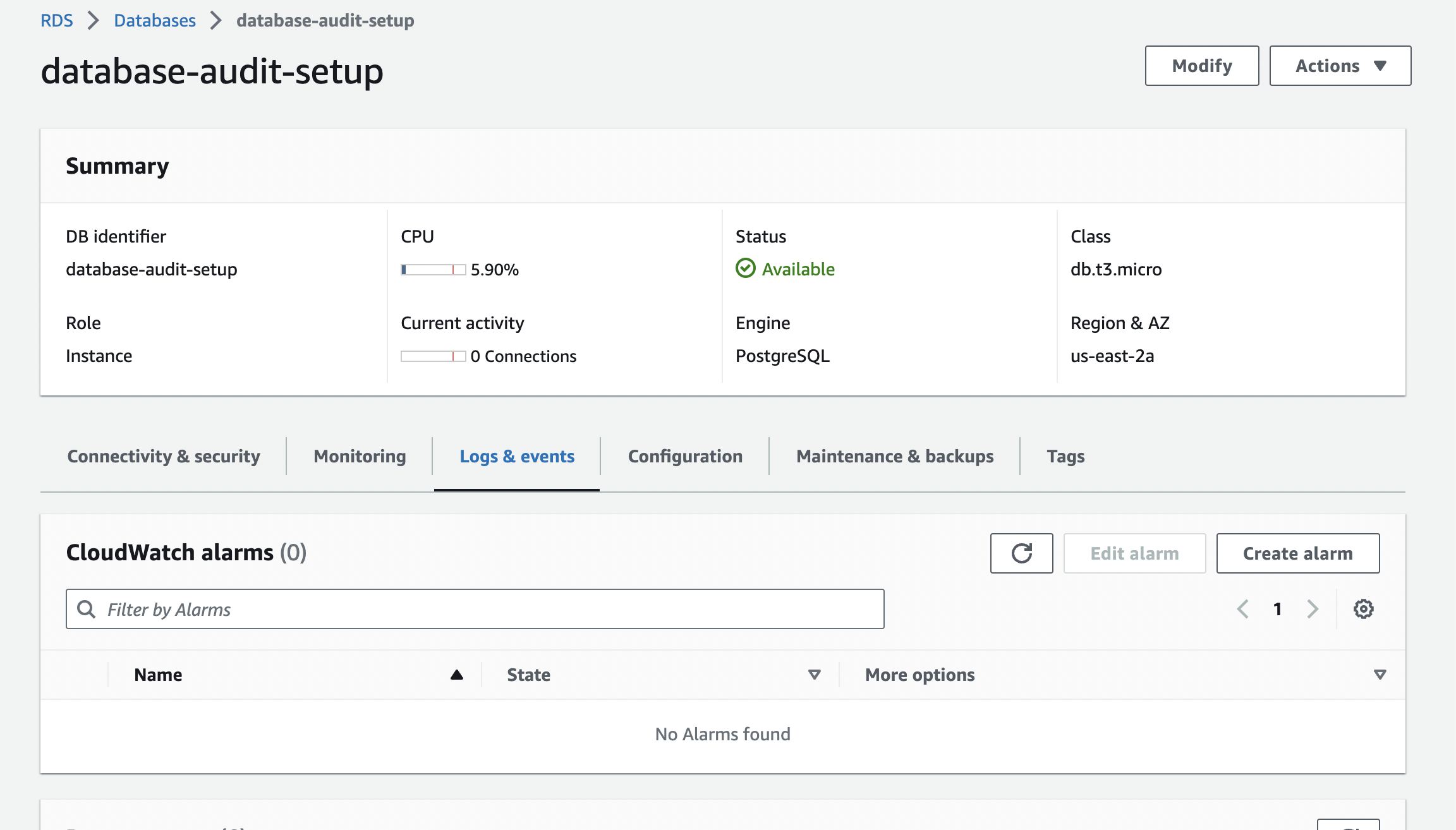Open the Configuration tab
The height and width of the screenshot is (830, 1456).
685,456
